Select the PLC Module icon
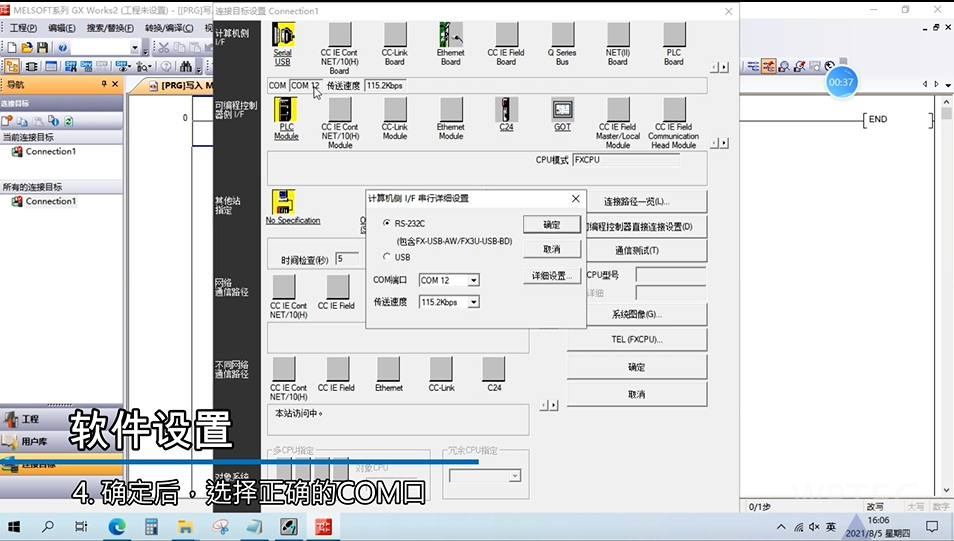Viewport: 954px width, 541px height. (x=285, y=110)
